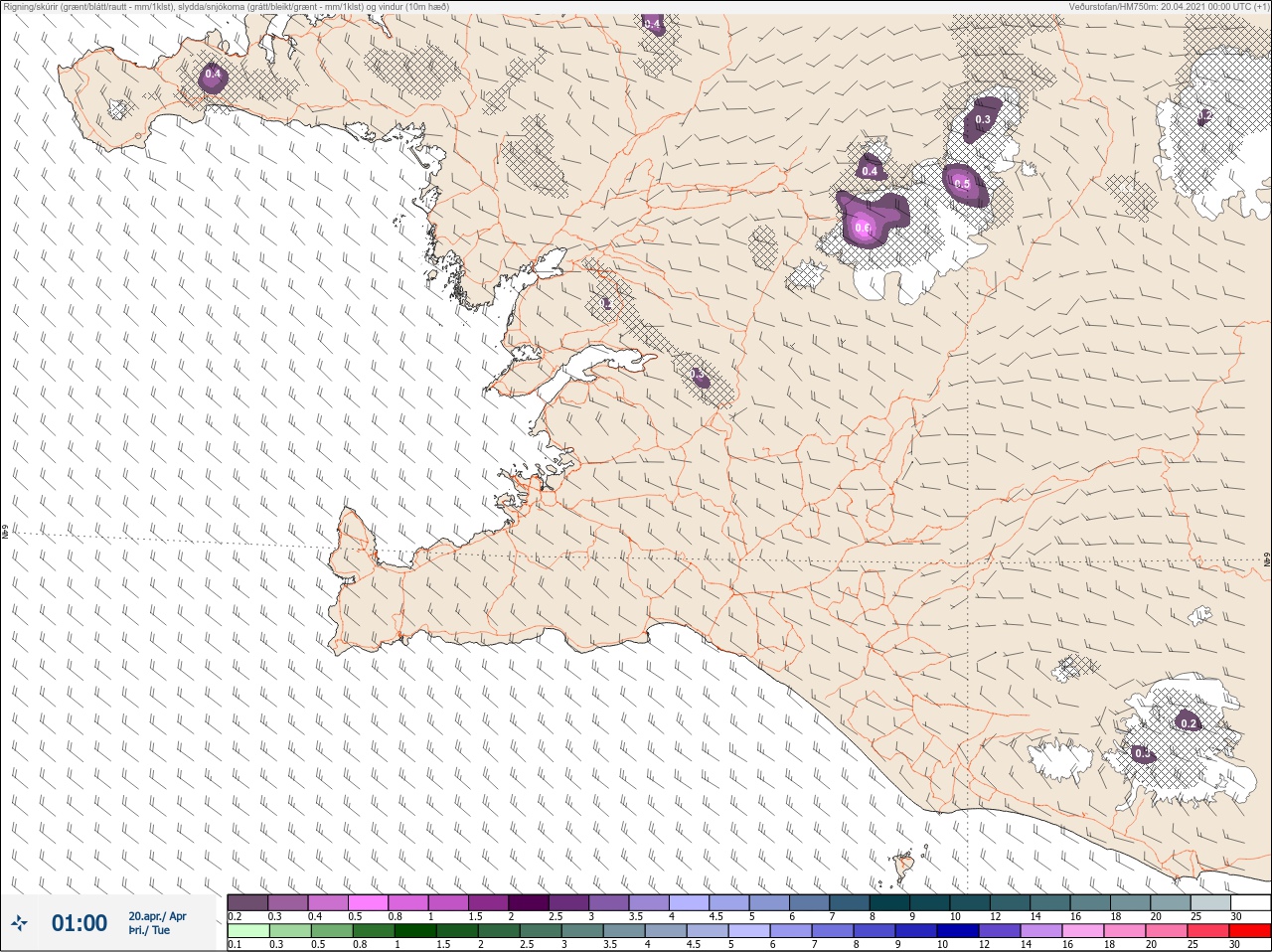Pick the lower legend swatch labeled 12

999,931
